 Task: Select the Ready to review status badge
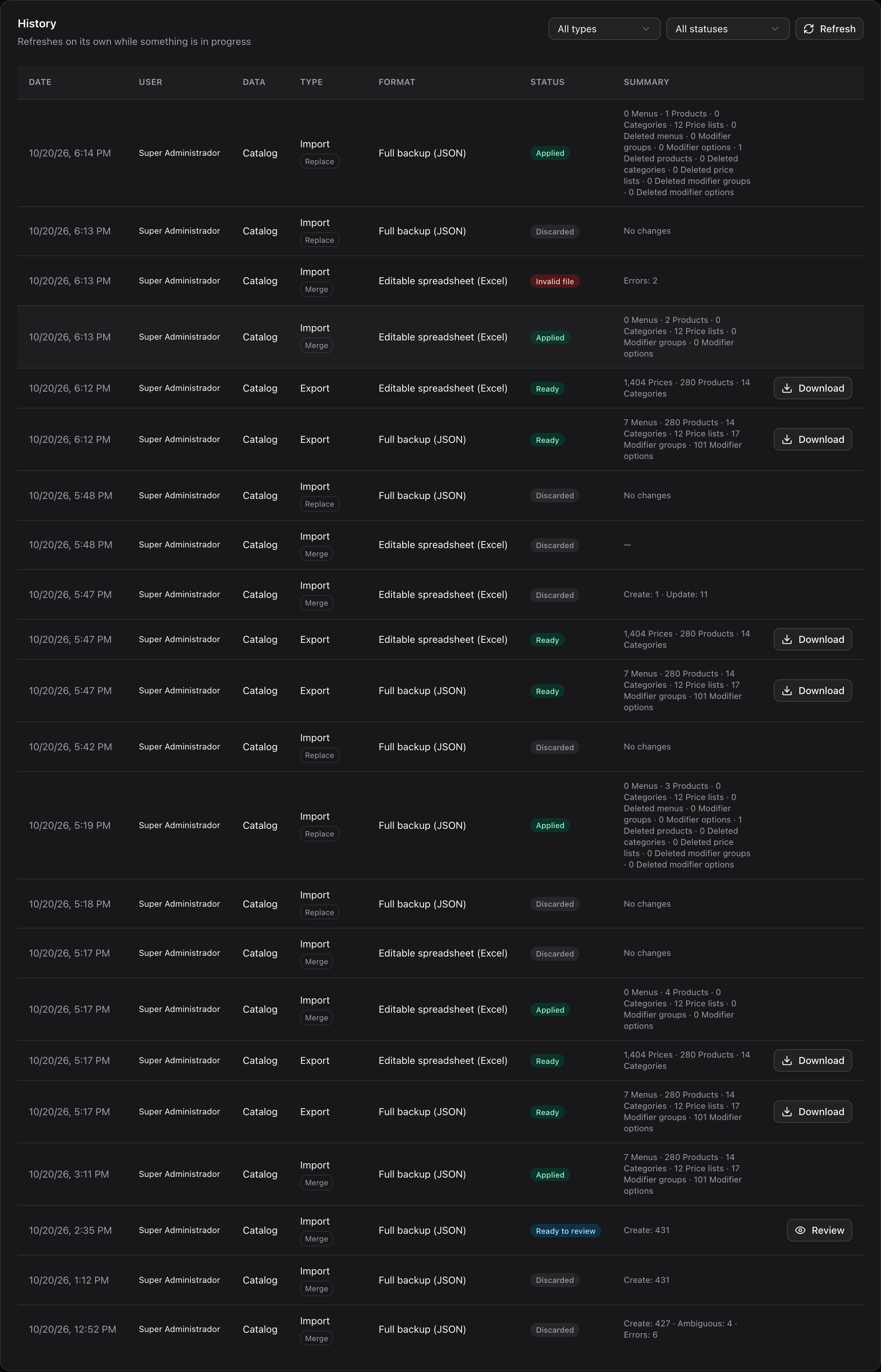pos(565,1231)
